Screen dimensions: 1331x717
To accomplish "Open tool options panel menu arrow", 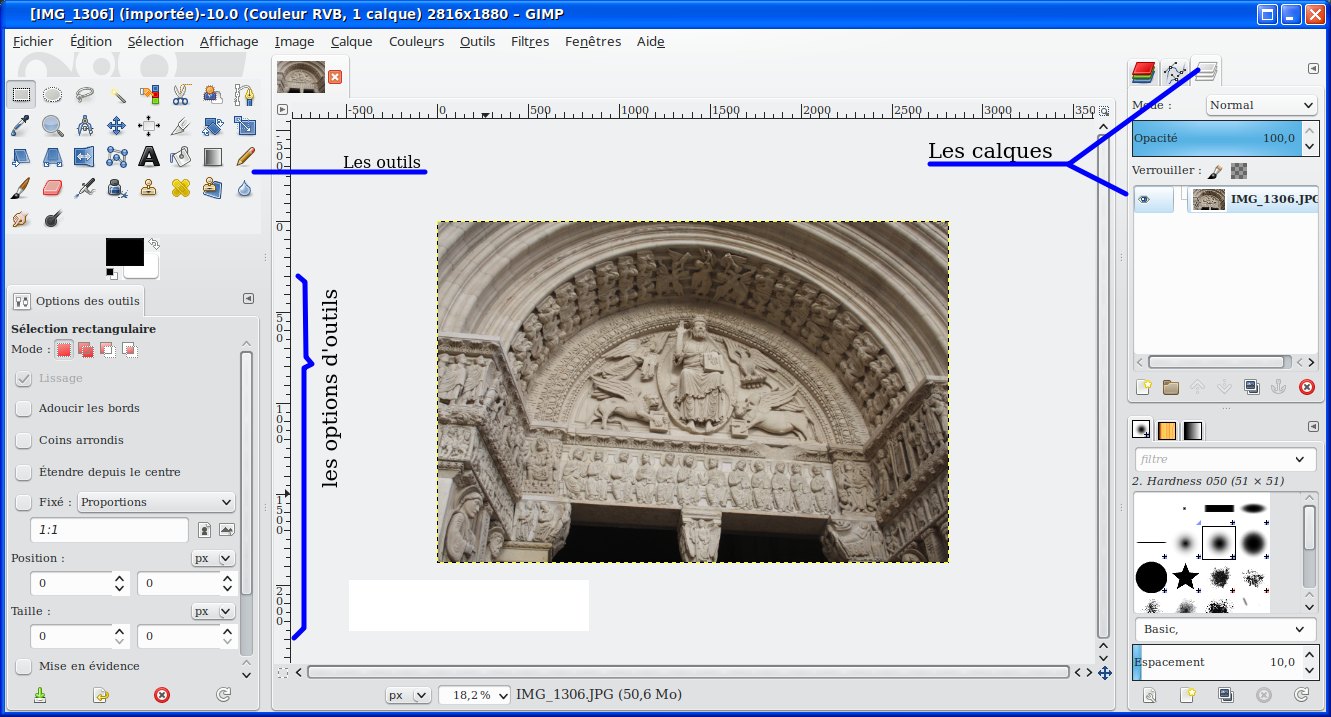I will pos(248,298).
